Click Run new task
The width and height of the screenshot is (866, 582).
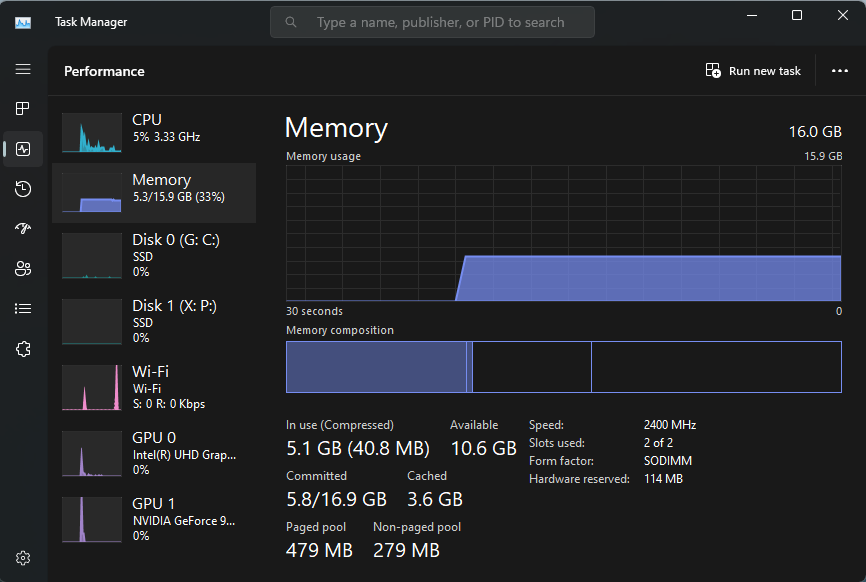[753, 70]
